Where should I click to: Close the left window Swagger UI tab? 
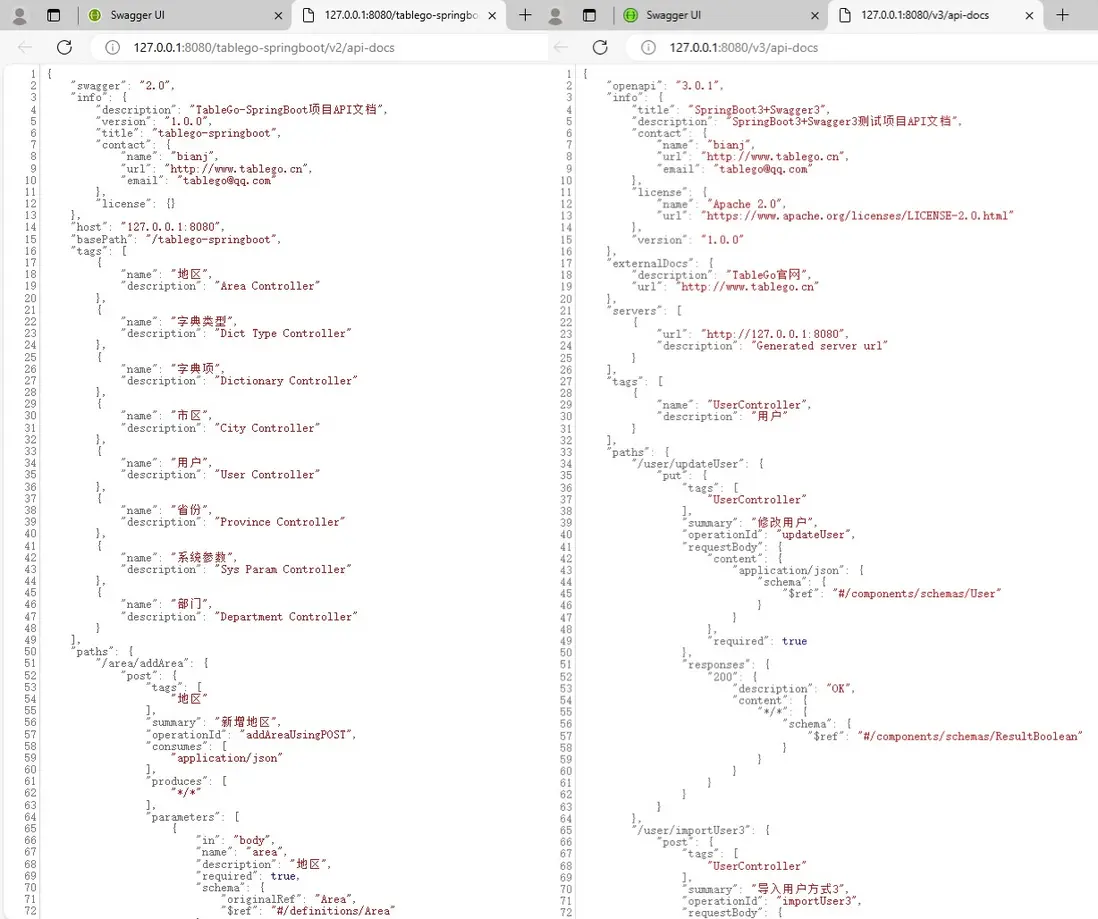click(x=278, y=15)
